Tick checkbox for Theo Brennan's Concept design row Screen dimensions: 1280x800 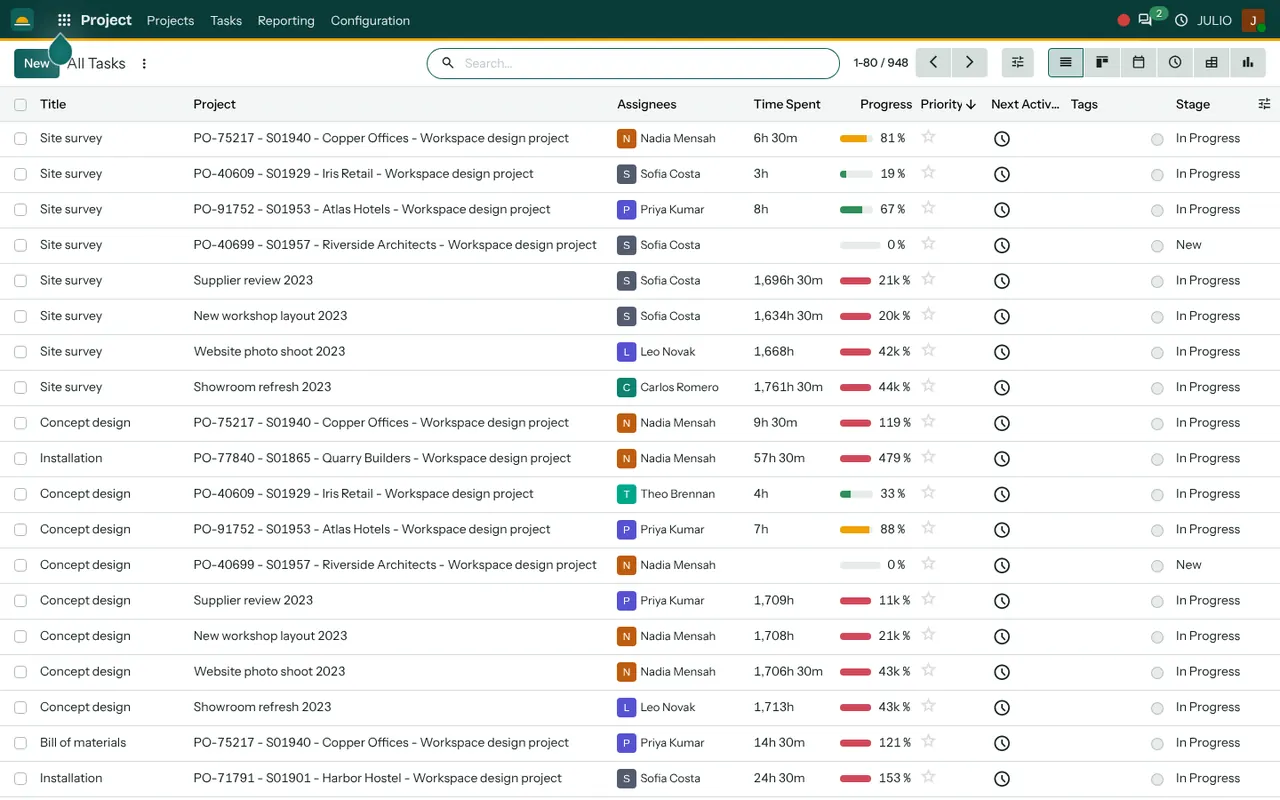click(x=20, y=494)
